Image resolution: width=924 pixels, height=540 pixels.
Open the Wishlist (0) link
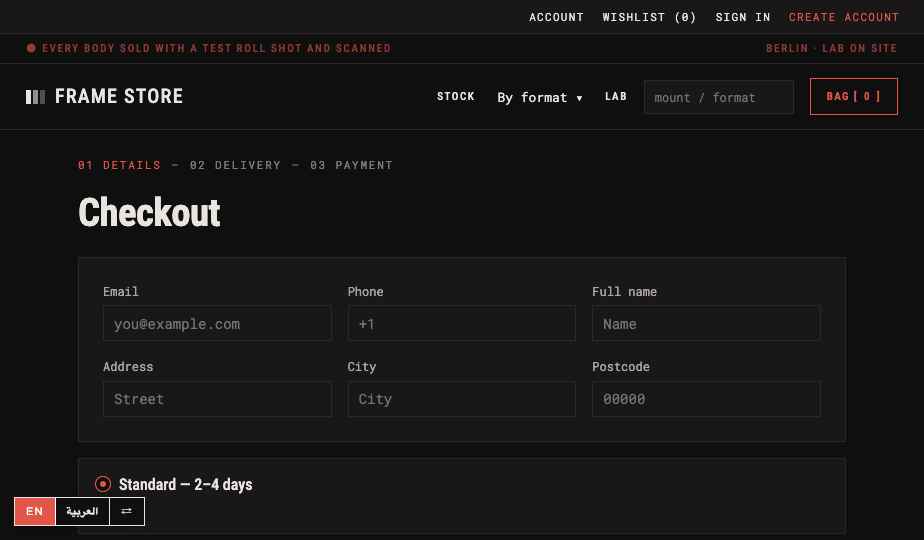[649, 17]
